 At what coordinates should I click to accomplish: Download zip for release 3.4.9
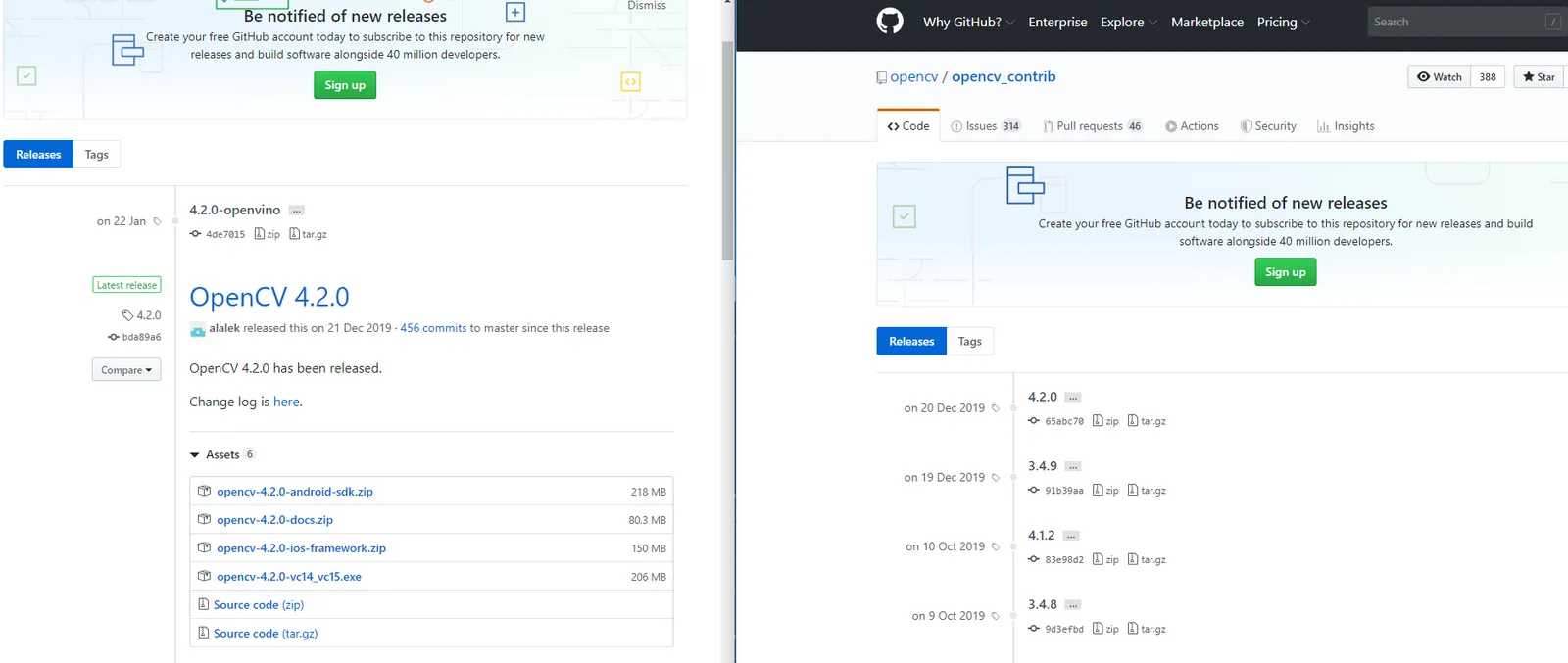click(x=1106, y=491)
